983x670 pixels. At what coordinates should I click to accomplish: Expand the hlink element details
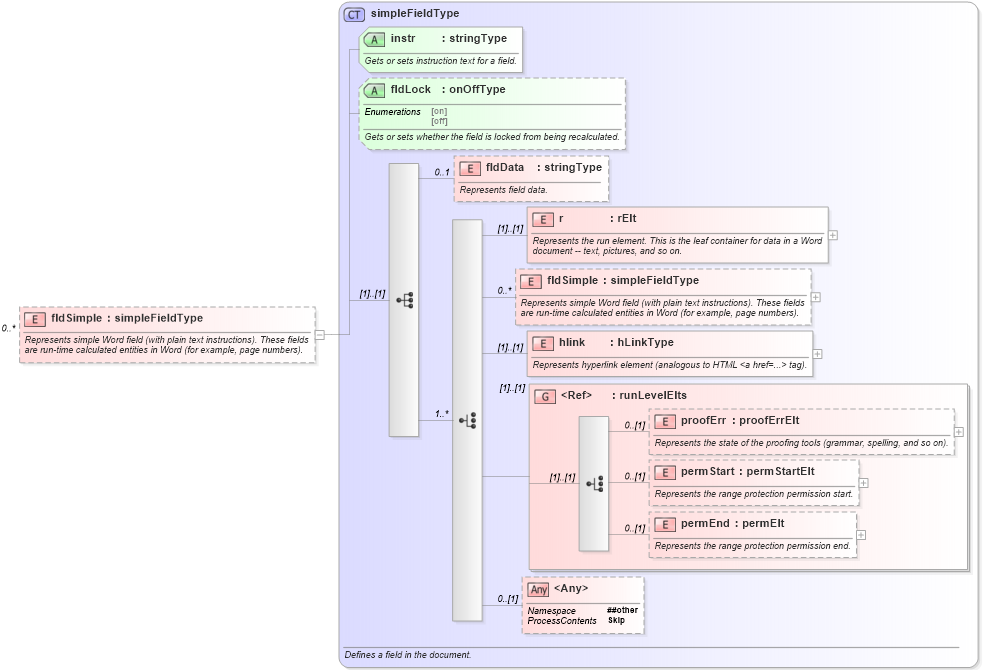click(817, 352)
